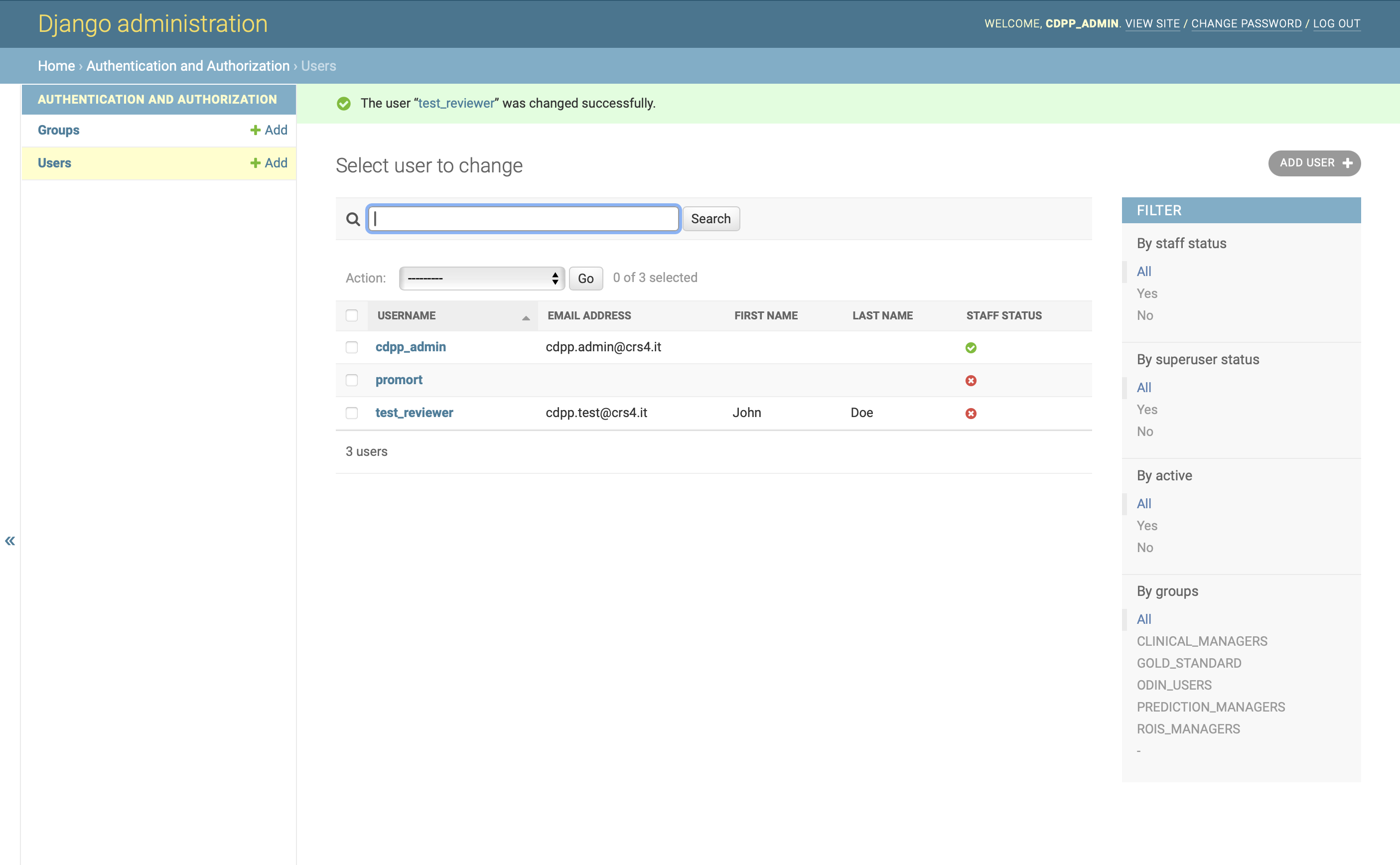Screen dimensions: 1400x865
Task: Open the cdpp_admin user
Action: (411, 347)
